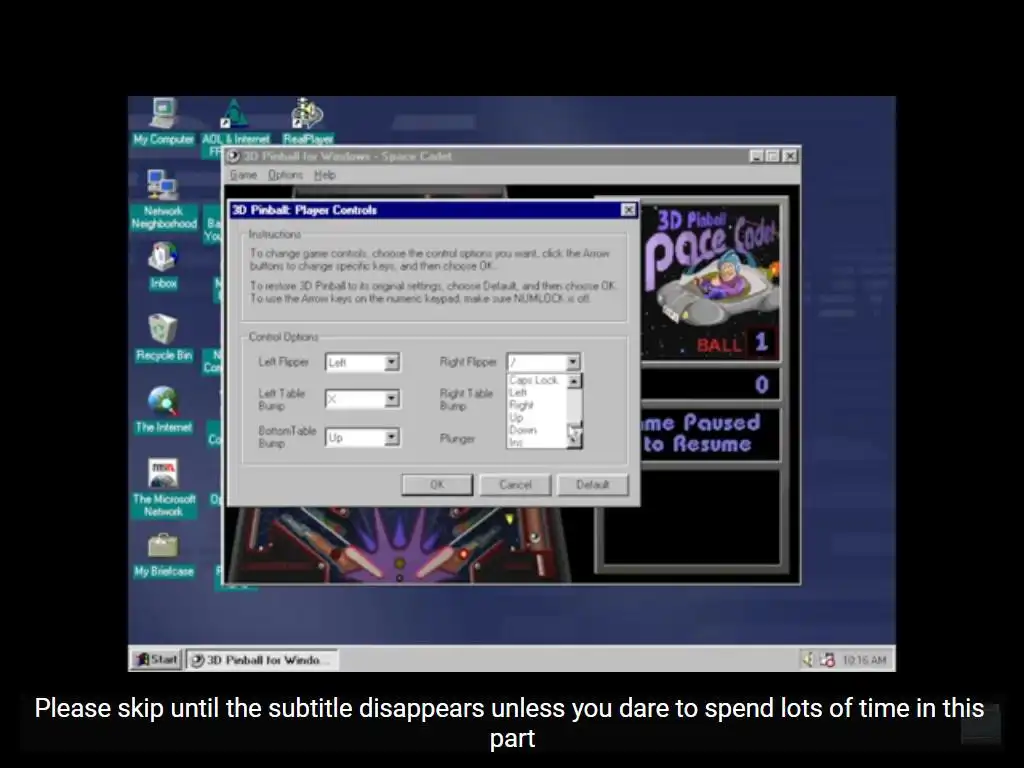Click the key list scroll down arrow

point(574,440)
